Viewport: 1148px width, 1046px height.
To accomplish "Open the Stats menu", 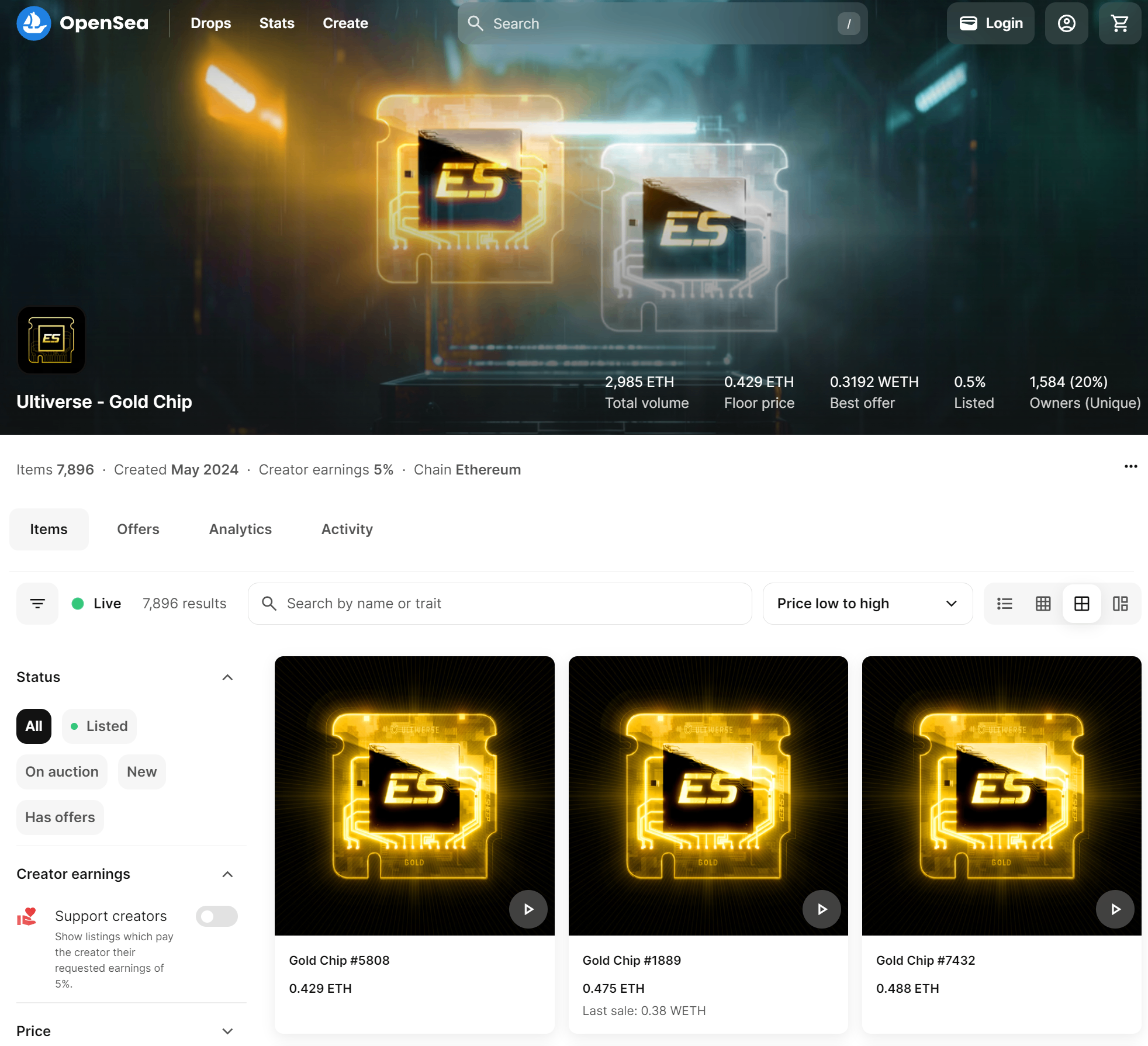I will (x=277, y=23).
